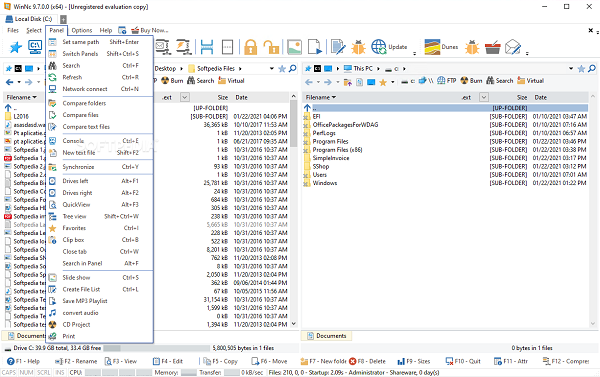
Task: Open the .ext filter dropdown in left panel
Action: click(185, 97)
